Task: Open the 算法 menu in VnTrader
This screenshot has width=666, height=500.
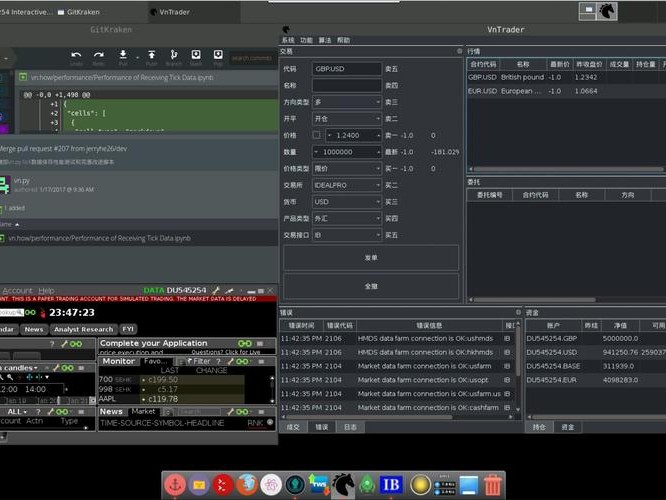Action: pos(325,40)
